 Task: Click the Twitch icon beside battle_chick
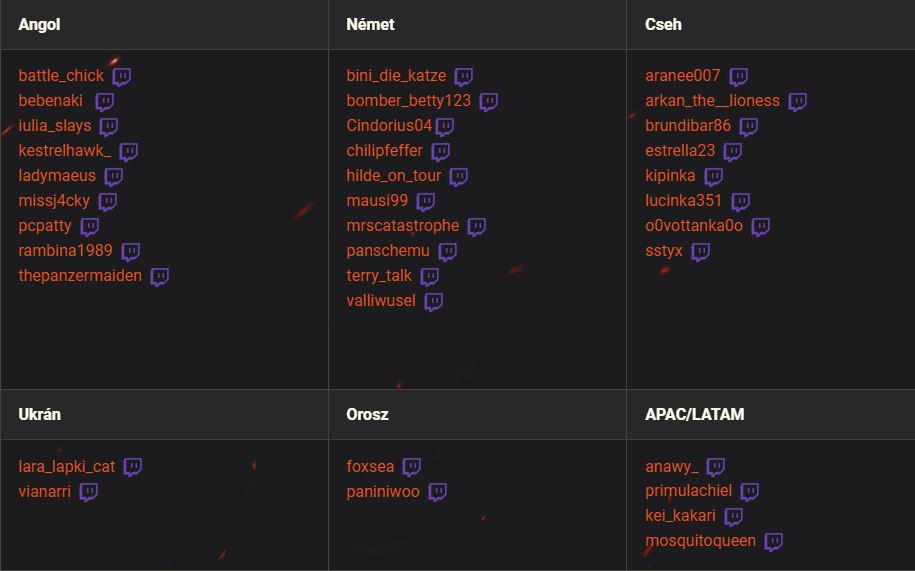point(122,76)
